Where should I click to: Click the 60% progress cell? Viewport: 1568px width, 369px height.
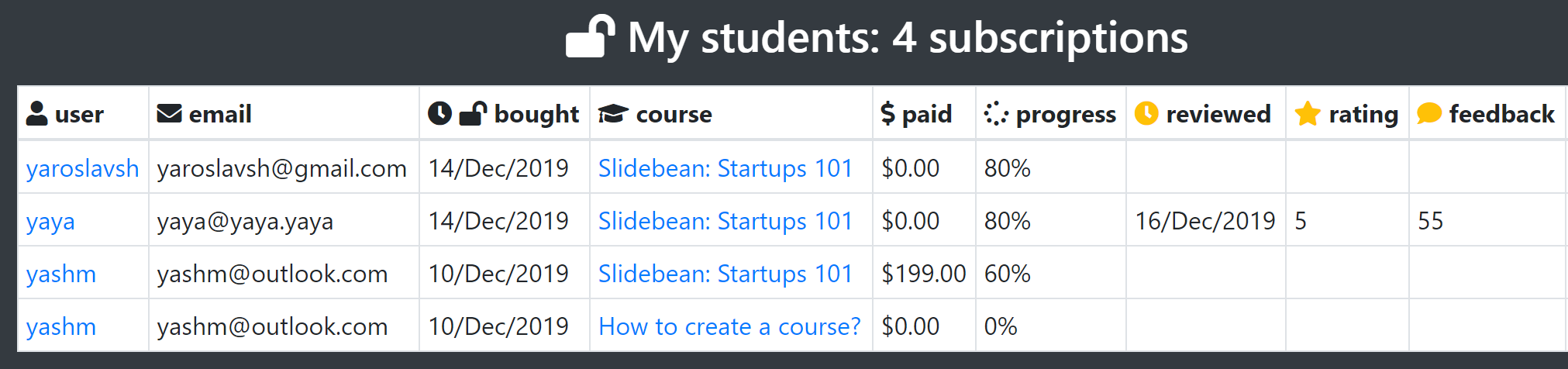click(x=1007, y=274)
